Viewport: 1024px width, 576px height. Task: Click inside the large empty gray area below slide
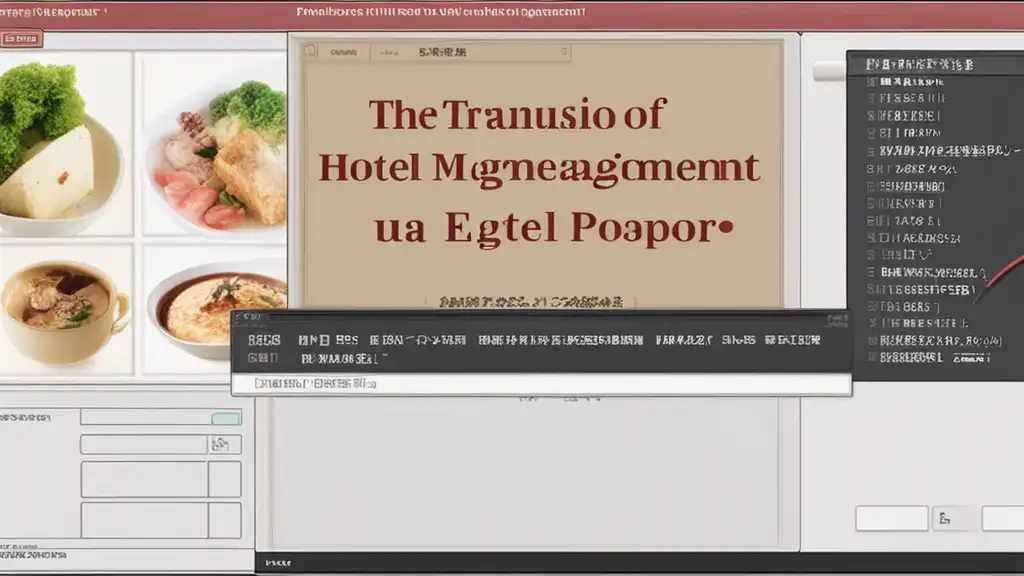coord(526,473)
